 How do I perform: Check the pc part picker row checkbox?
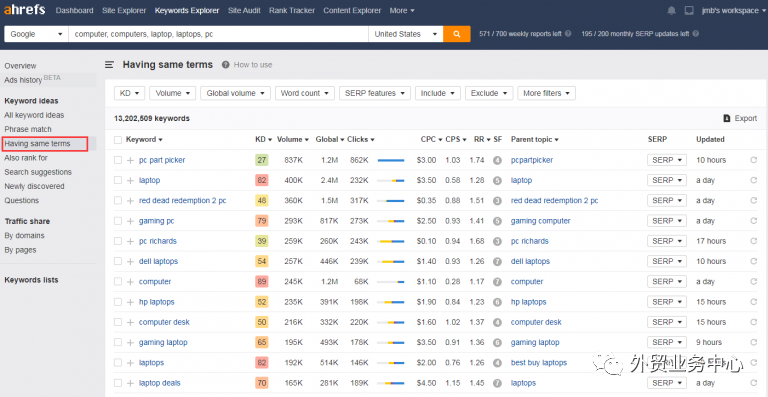(118, 160)
